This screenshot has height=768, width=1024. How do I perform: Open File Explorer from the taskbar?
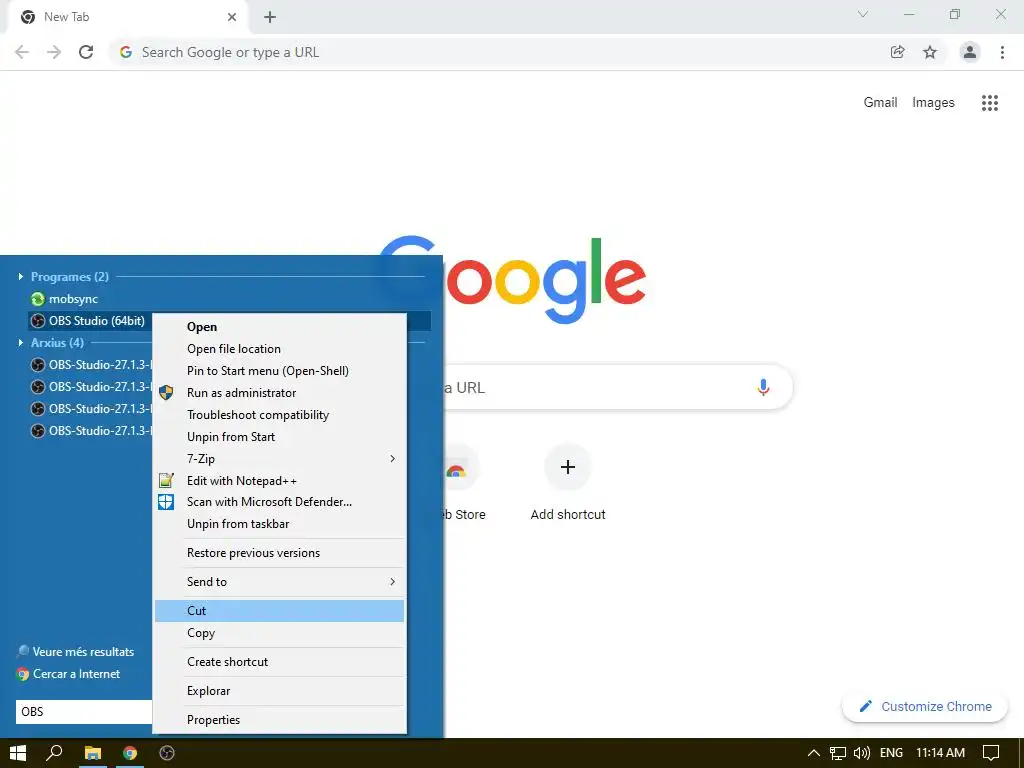[x=93, y=753]
